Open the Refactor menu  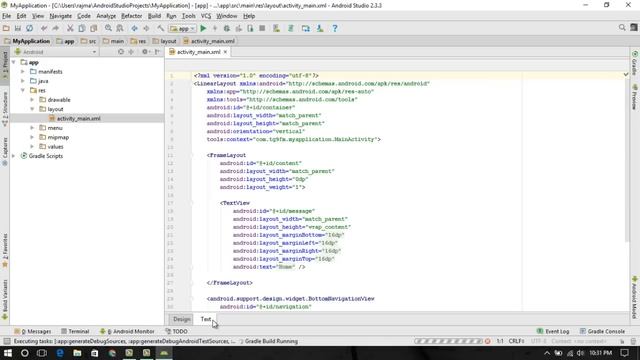click(131, 16)
